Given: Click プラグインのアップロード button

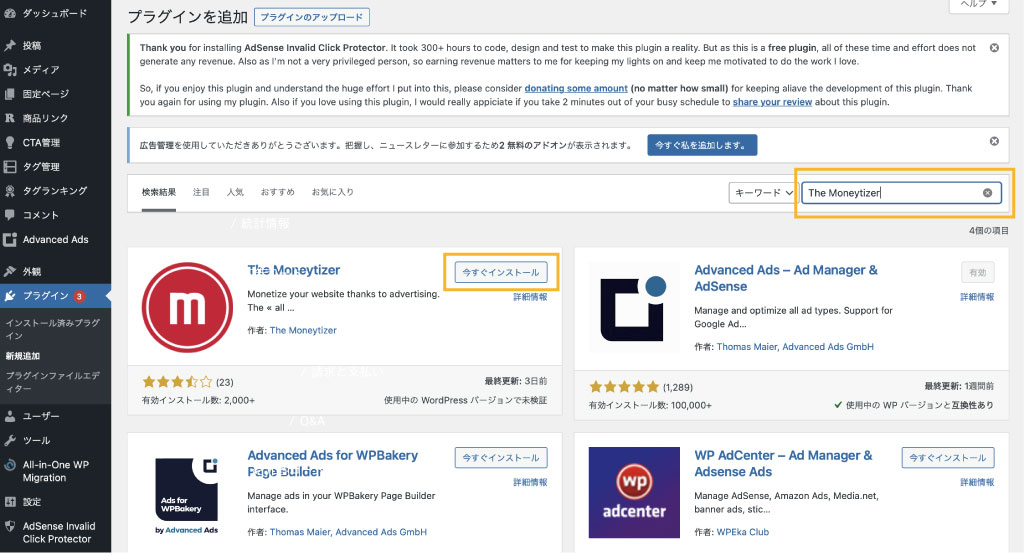Looking at the screenshot, I should tap(312, 17).
